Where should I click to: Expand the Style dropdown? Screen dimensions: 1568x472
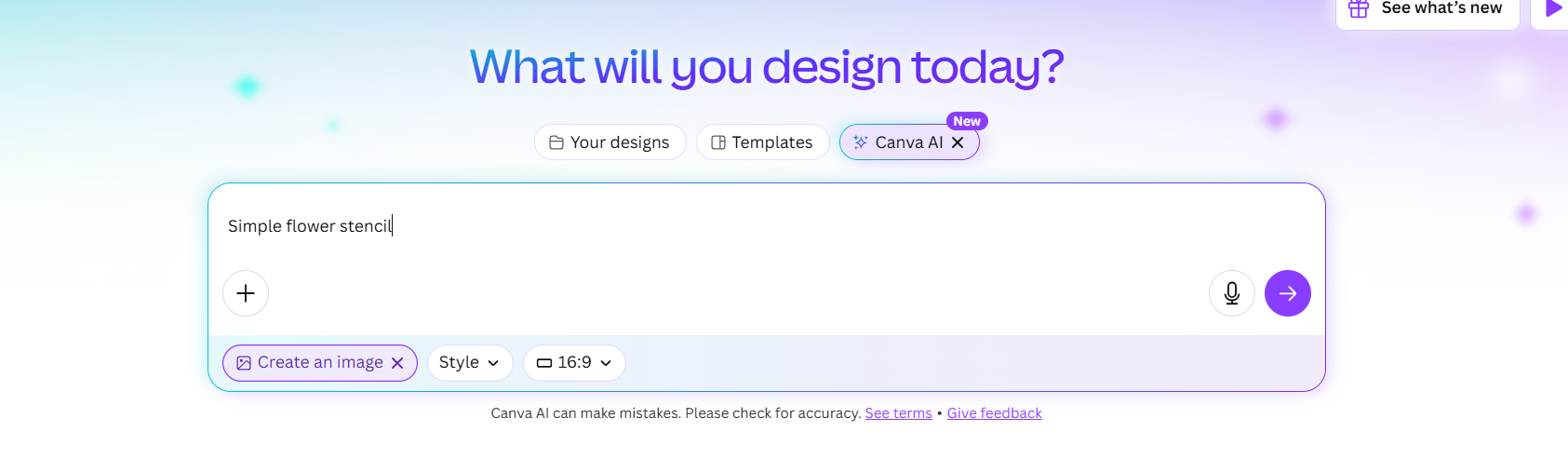[x=470, y=363]
